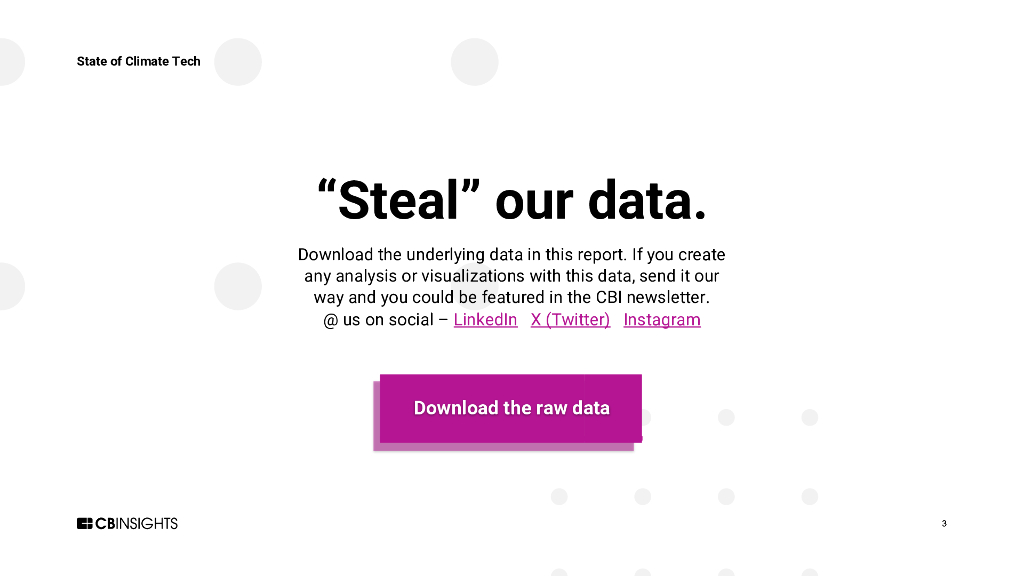Click the farthest small dot right of Download button

(x=810, y=417)
